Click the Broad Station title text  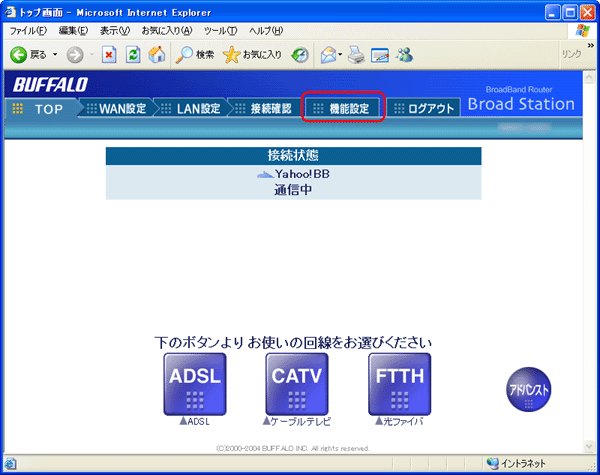point(521,104)
